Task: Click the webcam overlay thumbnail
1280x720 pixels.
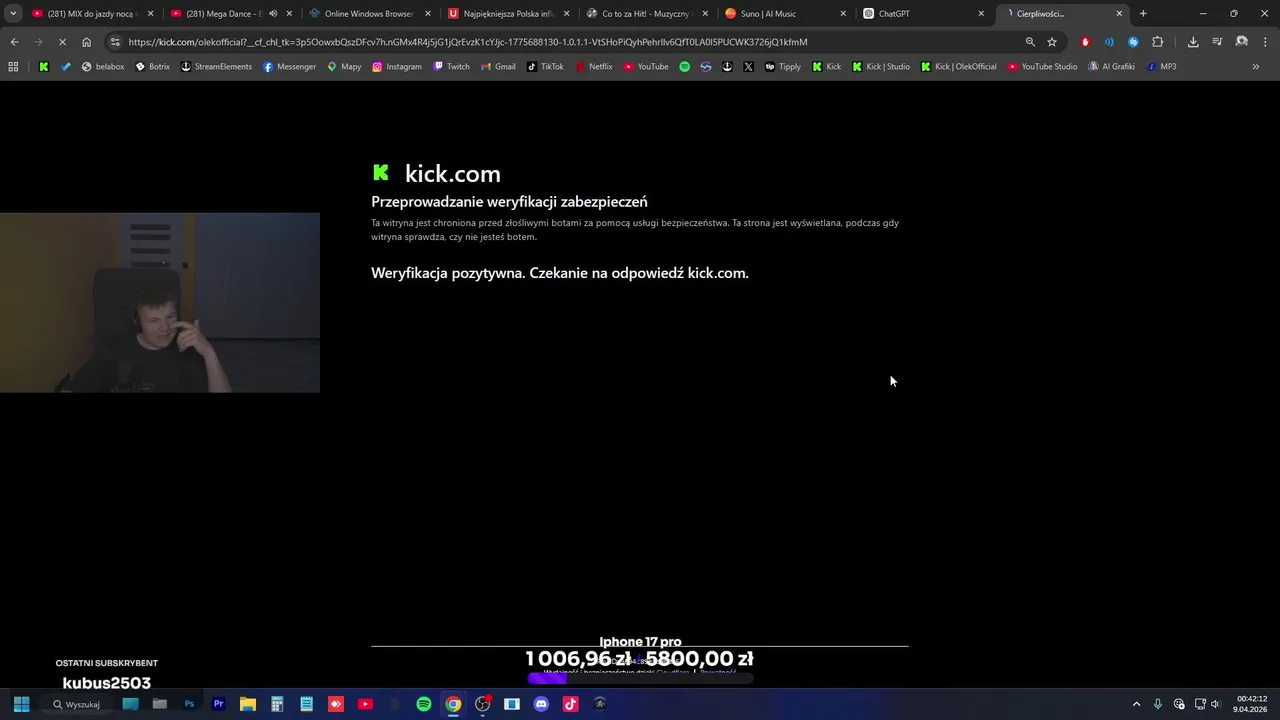Action: click(160, 302)
